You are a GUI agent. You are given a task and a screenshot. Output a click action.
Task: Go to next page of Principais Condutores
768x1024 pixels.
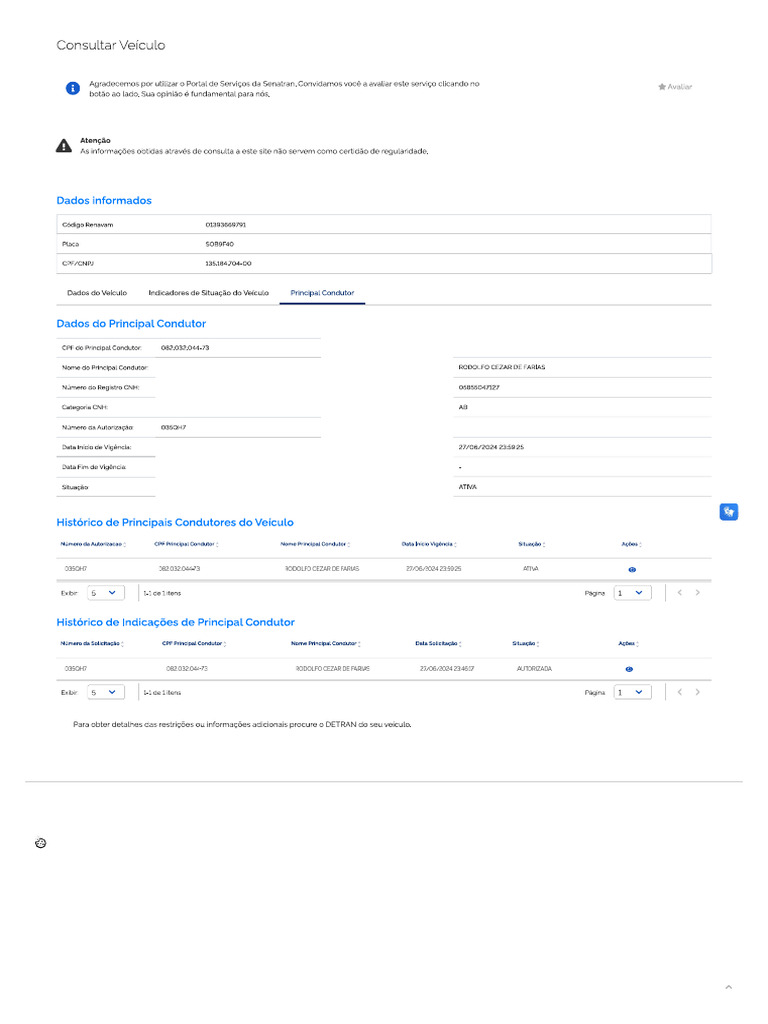point(698,593)
